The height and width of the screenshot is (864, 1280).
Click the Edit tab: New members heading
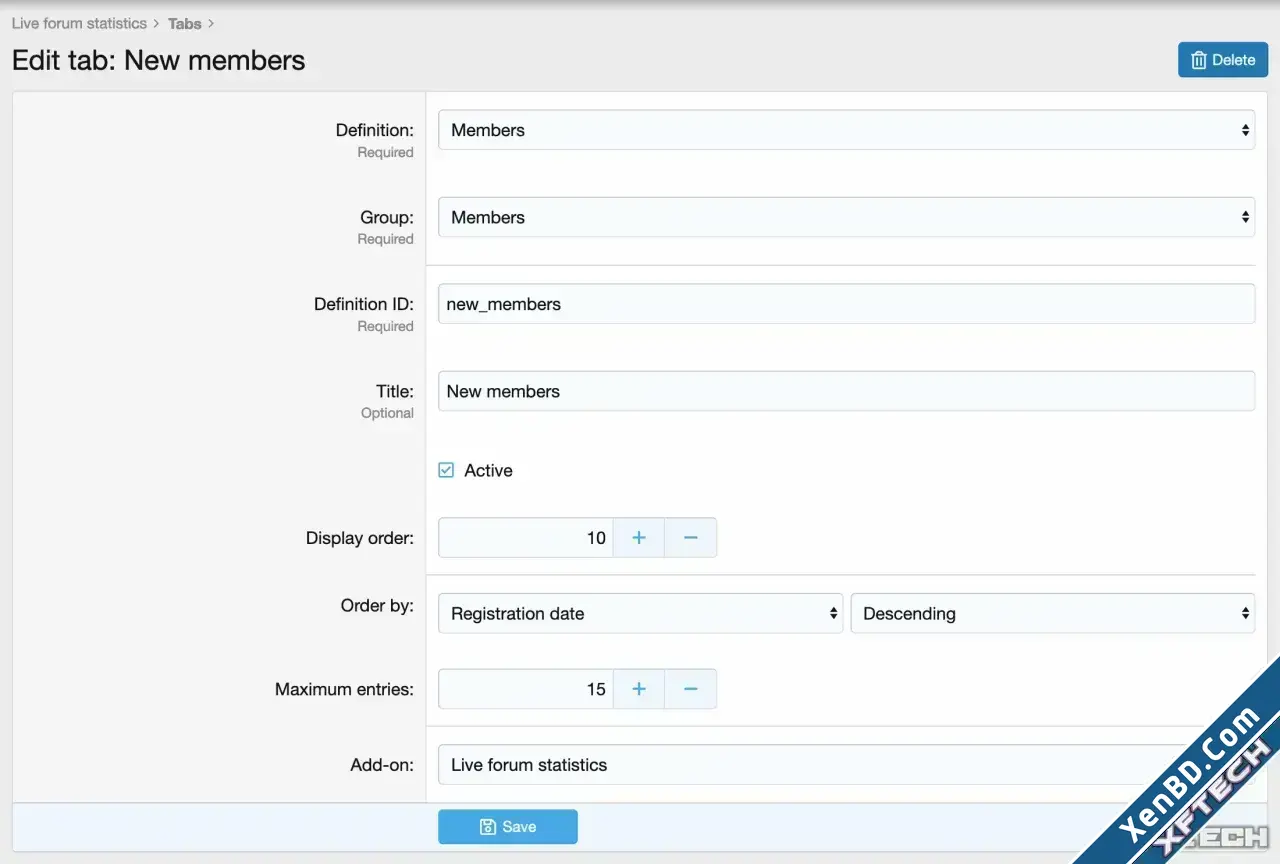[158, 60]
